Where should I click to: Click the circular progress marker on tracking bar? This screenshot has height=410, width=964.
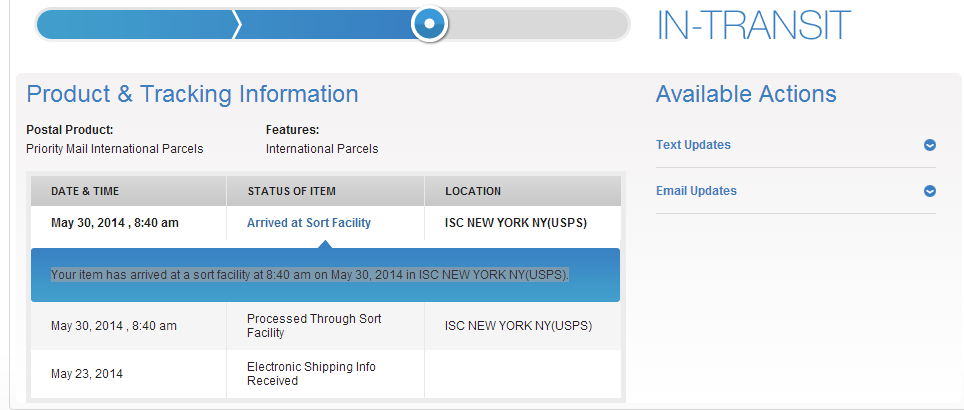[429, 24]
